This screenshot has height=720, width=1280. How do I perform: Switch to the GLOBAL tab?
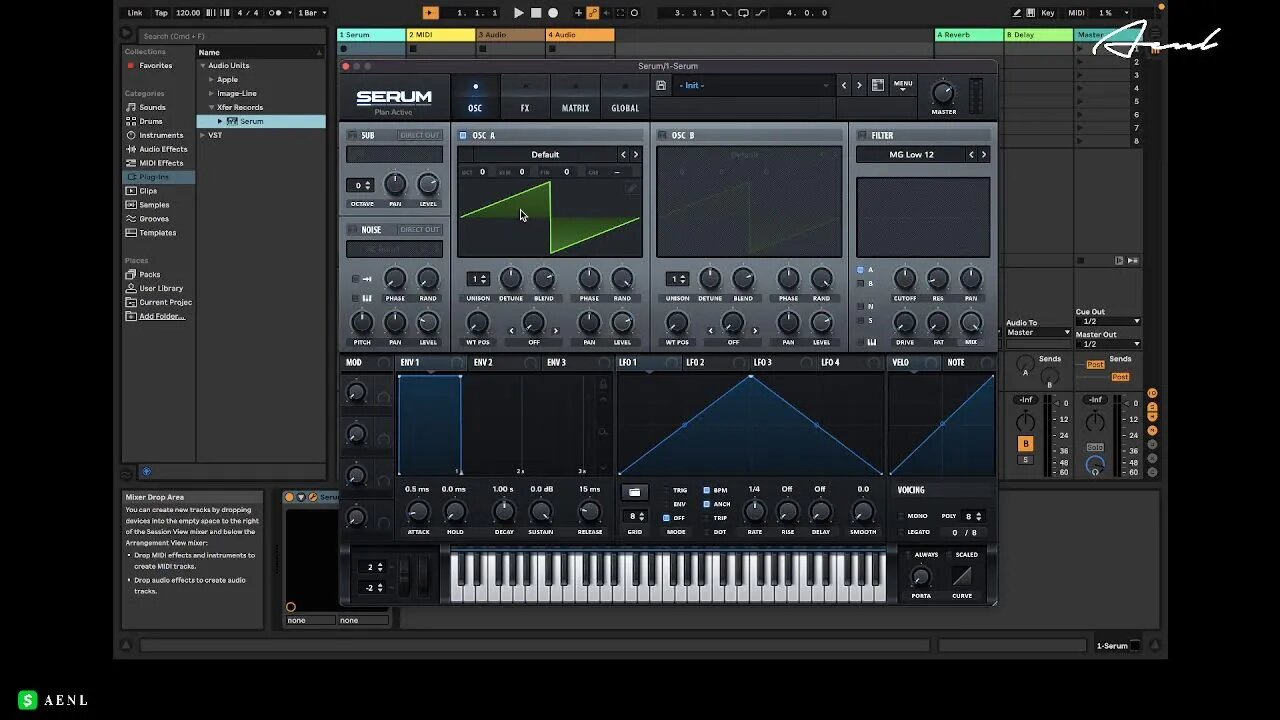pyautogui.click(x=625, y=98)
